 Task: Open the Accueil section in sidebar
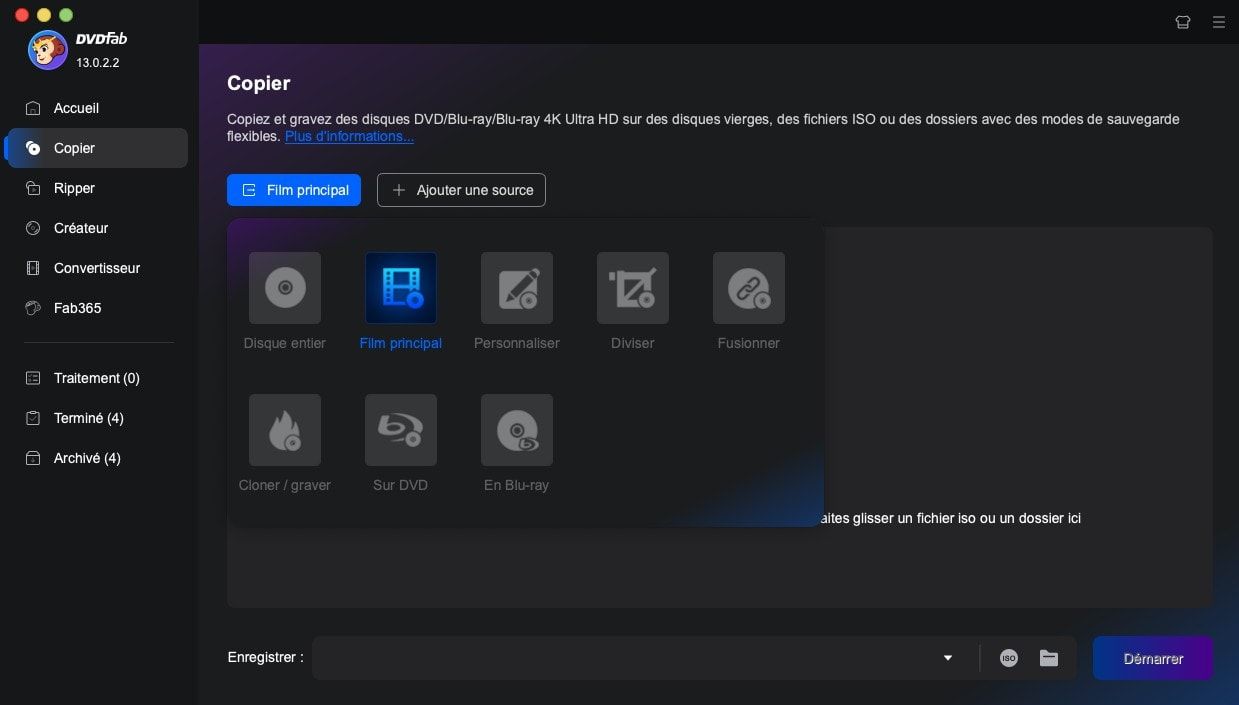97,108
